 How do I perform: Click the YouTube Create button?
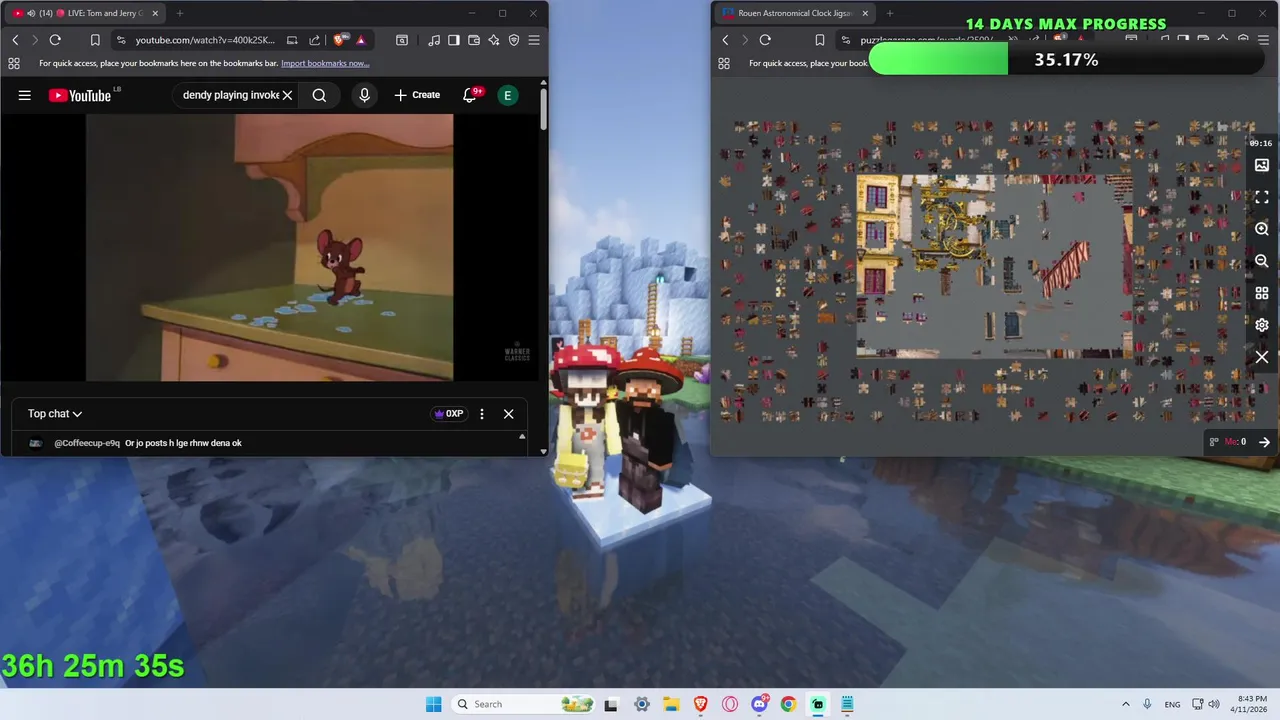pos(417,95)
